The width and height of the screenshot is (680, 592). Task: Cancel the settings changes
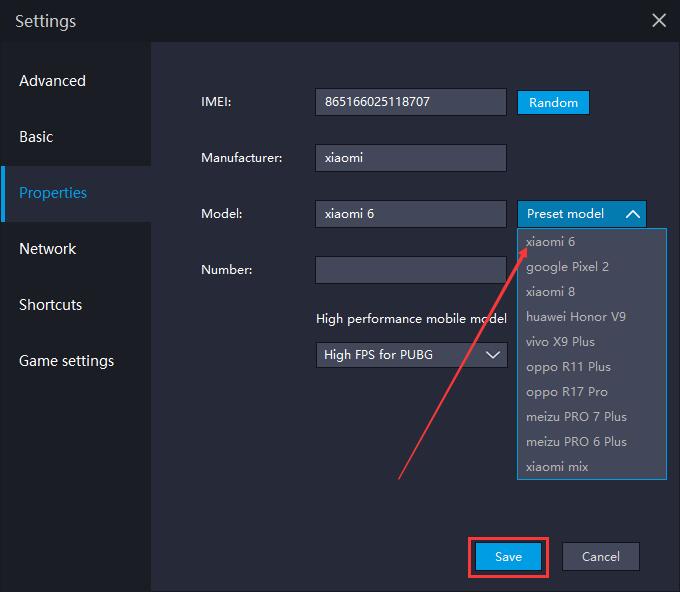(x=601, y=557)
